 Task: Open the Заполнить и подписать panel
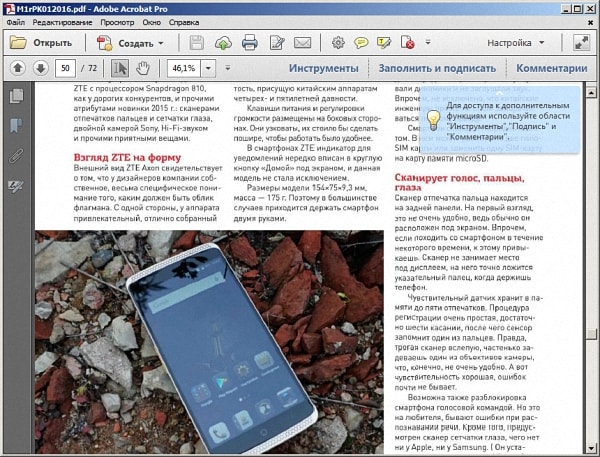point(437,68)
